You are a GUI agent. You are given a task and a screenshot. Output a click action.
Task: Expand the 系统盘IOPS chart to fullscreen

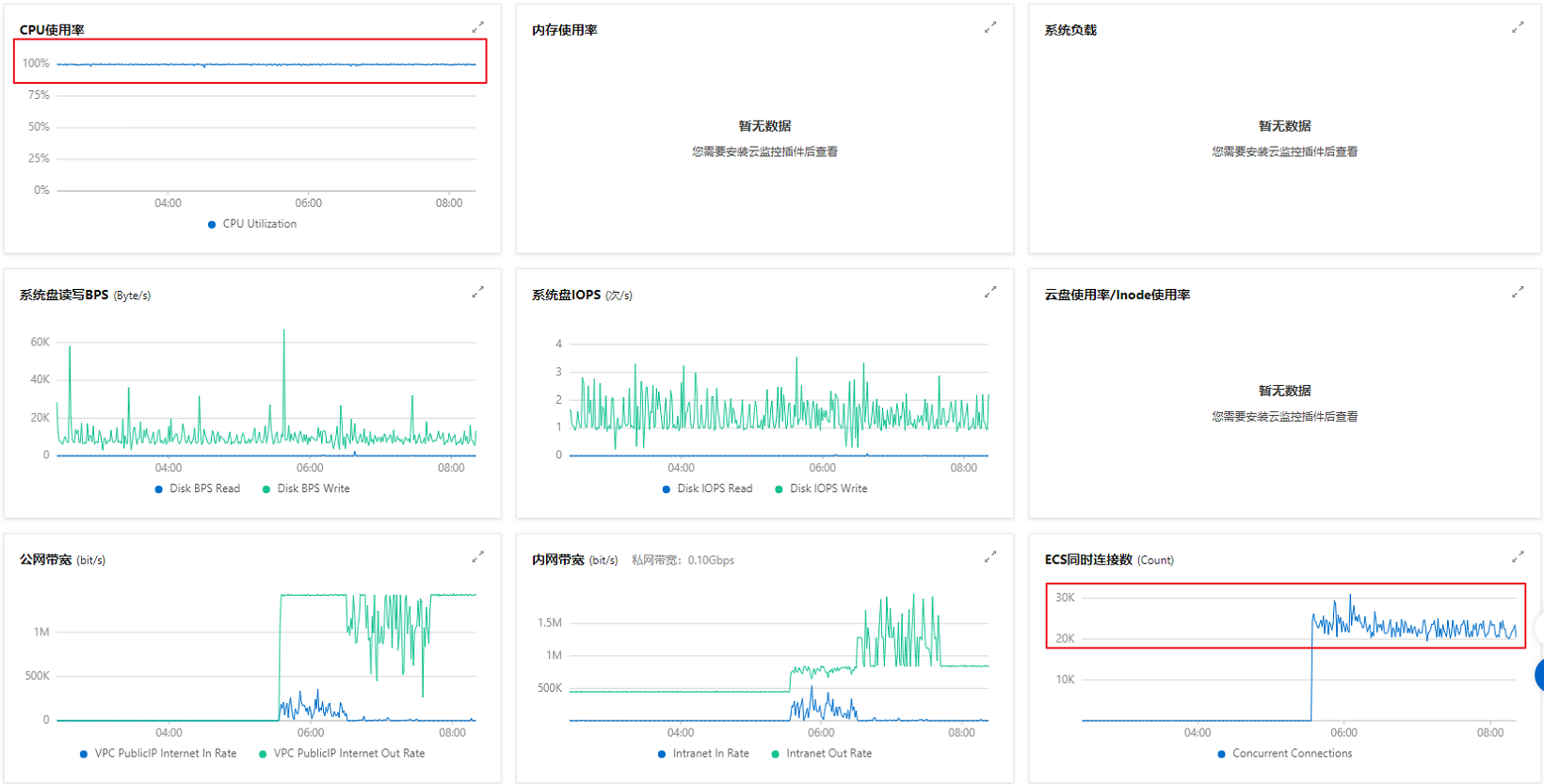(990, 292)
